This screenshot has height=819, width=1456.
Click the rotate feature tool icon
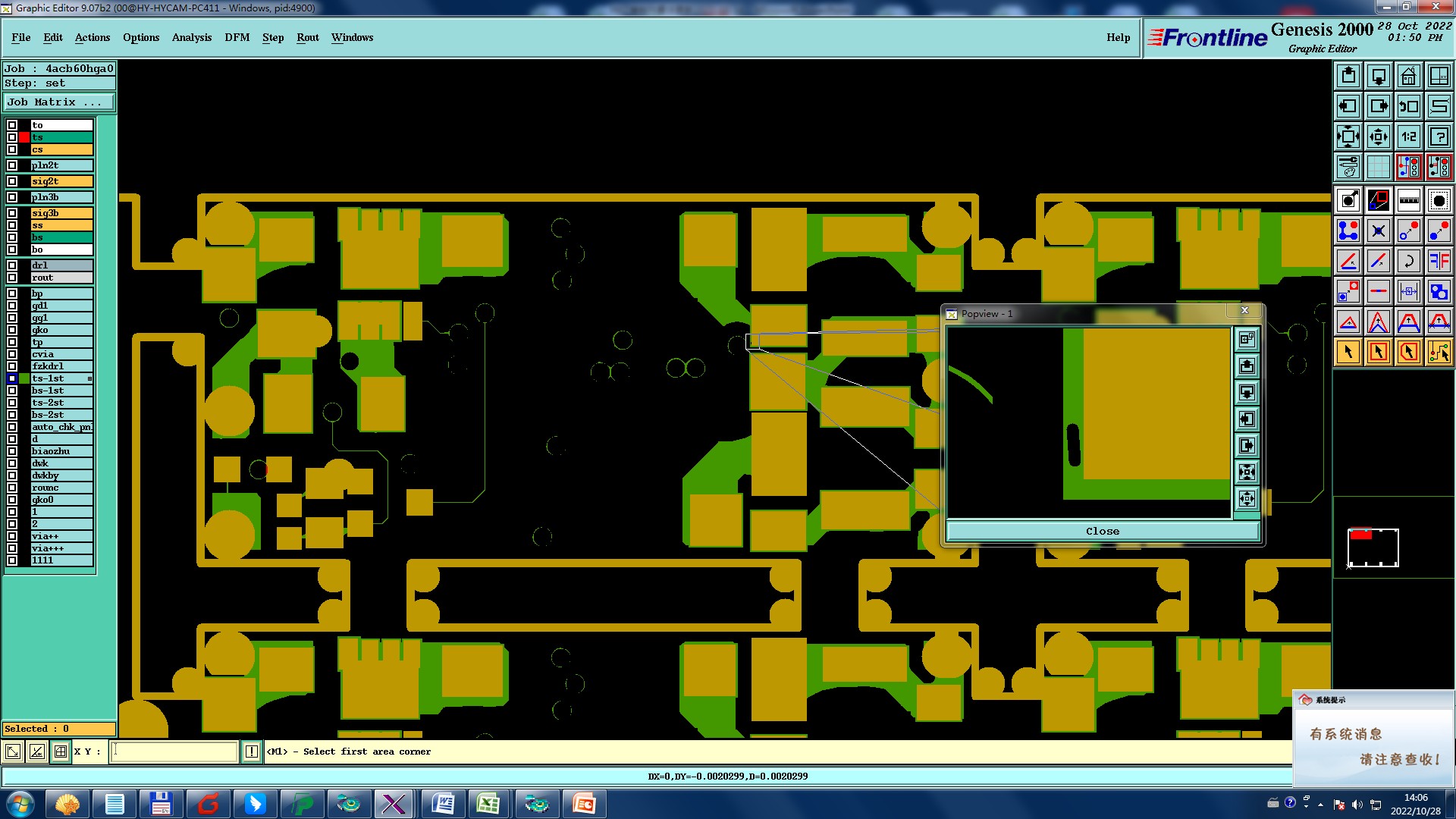[1408, 261]
